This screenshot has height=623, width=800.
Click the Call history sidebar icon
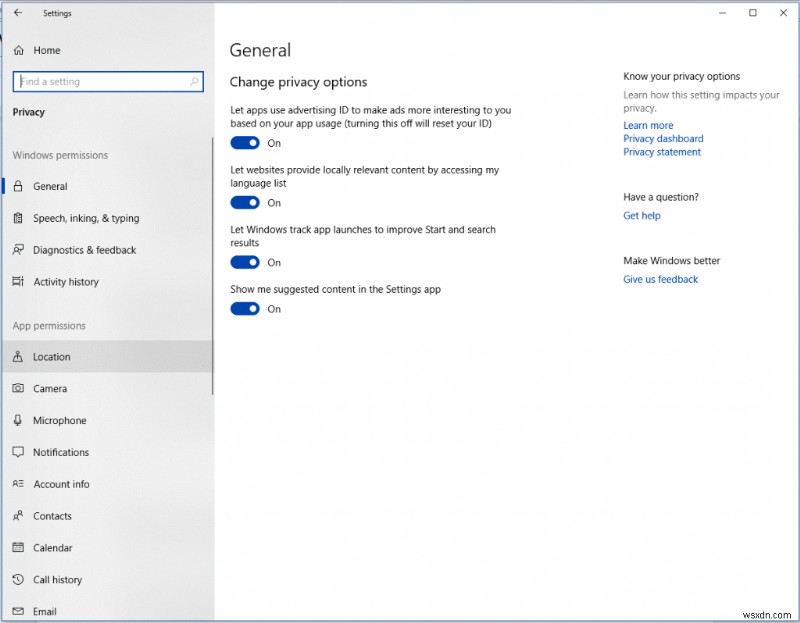click(x=19, y=580)
